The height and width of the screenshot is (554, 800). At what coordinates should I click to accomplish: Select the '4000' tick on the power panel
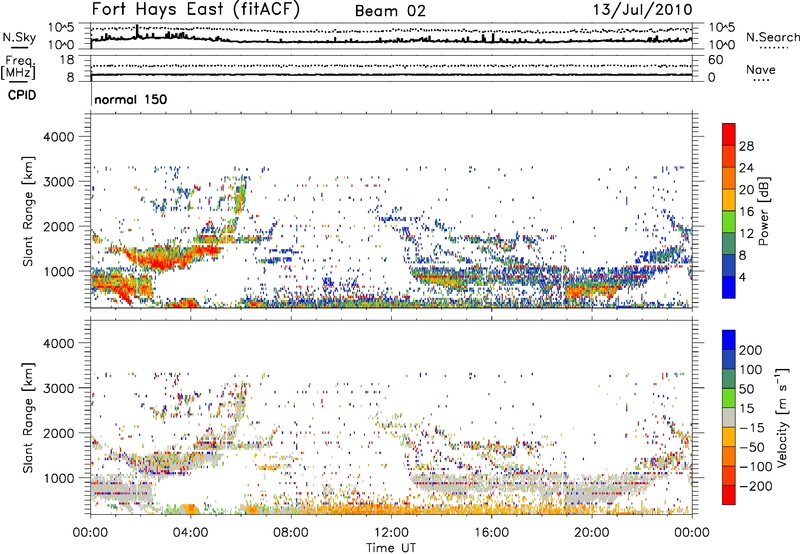[x=59, y=137]
